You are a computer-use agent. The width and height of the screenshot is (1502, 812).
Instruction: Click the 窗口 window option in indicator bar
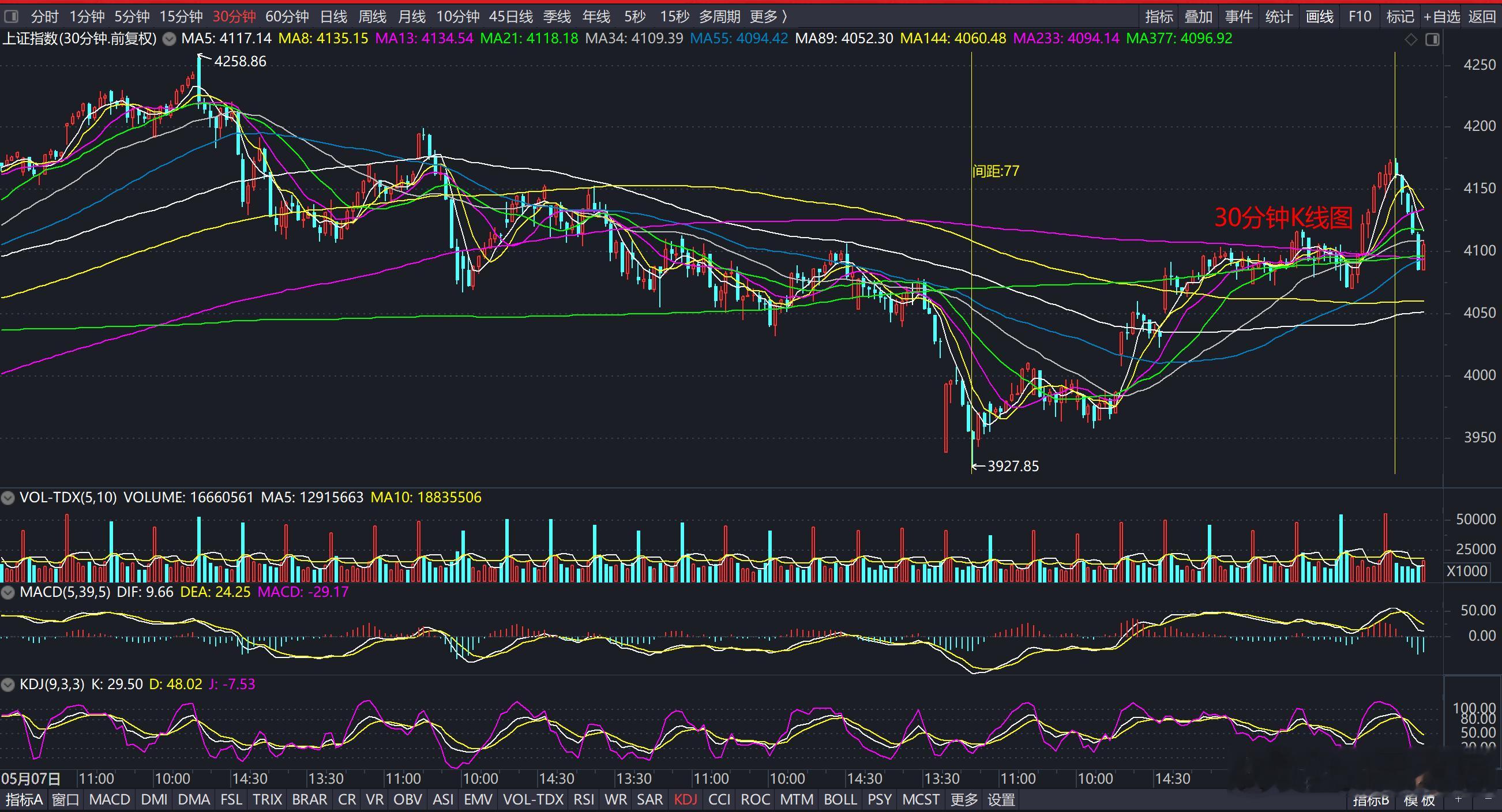[66, 799]
